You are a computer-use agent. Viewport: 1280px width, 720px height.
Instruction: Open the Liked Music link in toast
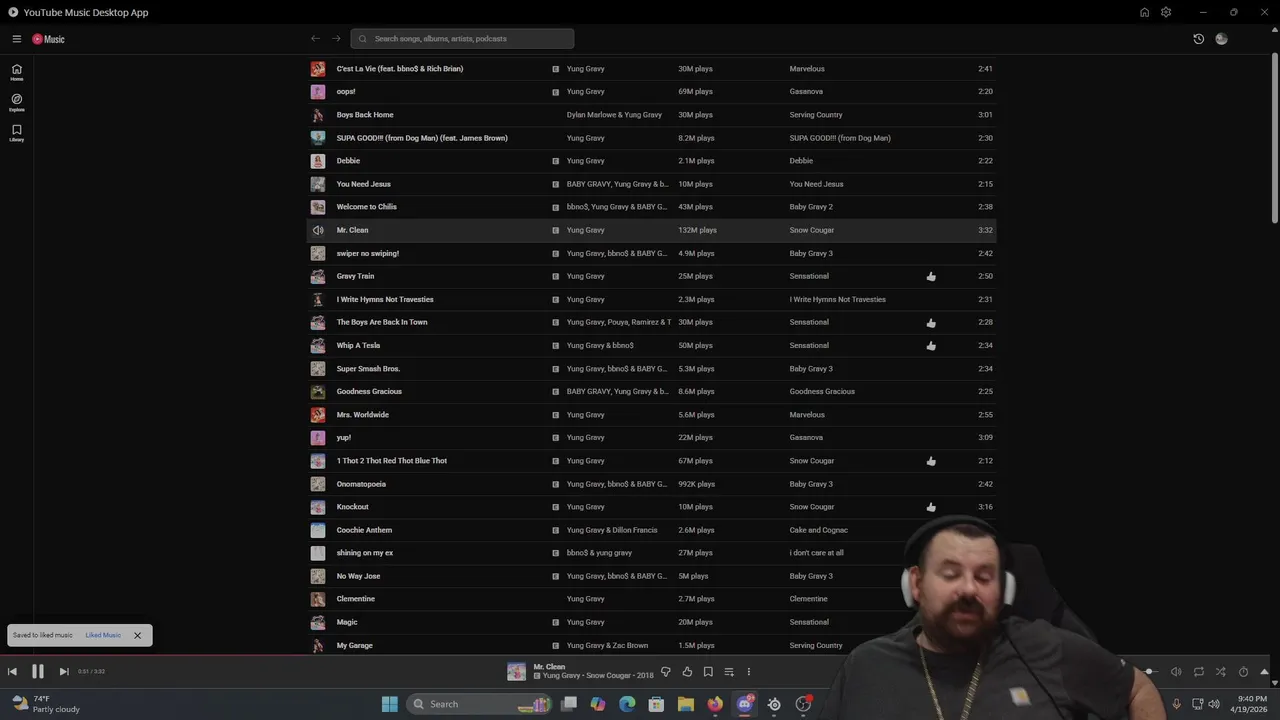coord(103,635)
